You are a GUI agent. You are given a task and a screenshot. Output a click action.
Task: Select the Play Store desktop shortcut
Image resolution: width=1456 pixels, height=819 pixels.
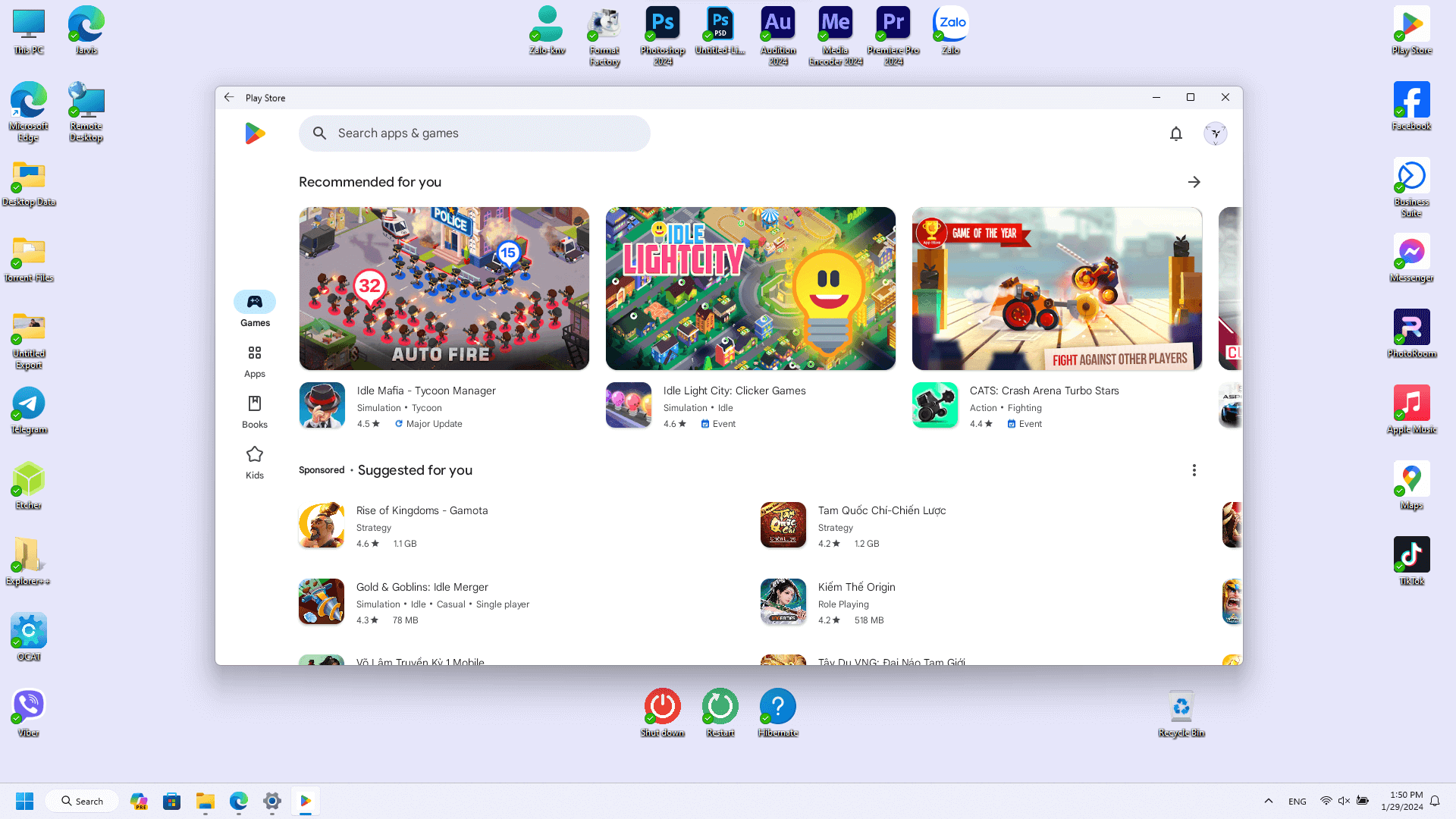point(1412,31)
